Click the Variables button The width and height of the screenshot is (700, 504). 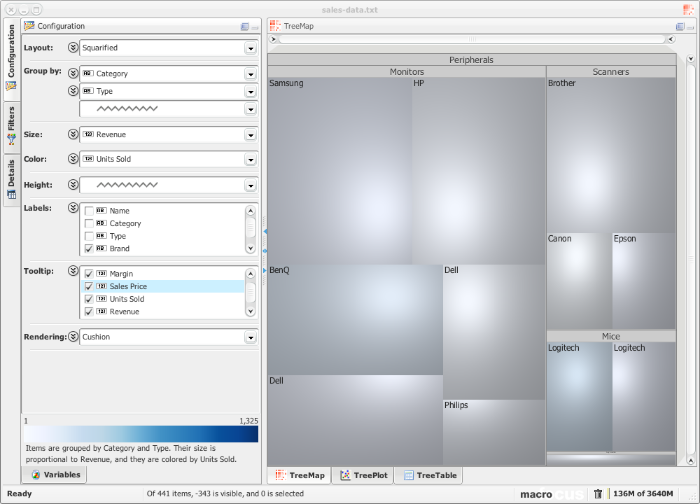(56, 475)
